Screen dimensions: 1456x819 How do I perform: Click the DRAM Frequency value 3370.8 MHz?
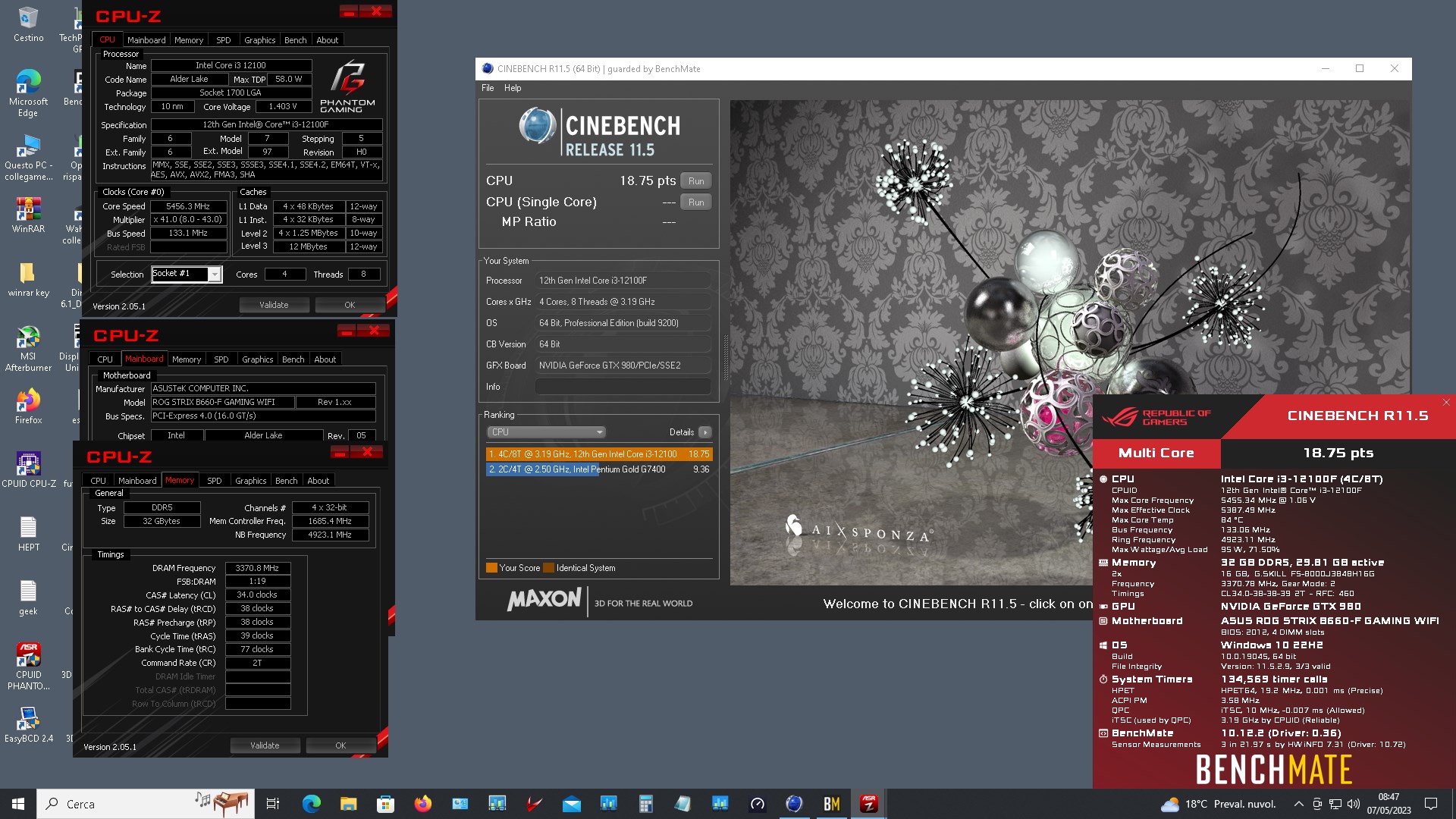click(257, 568)
